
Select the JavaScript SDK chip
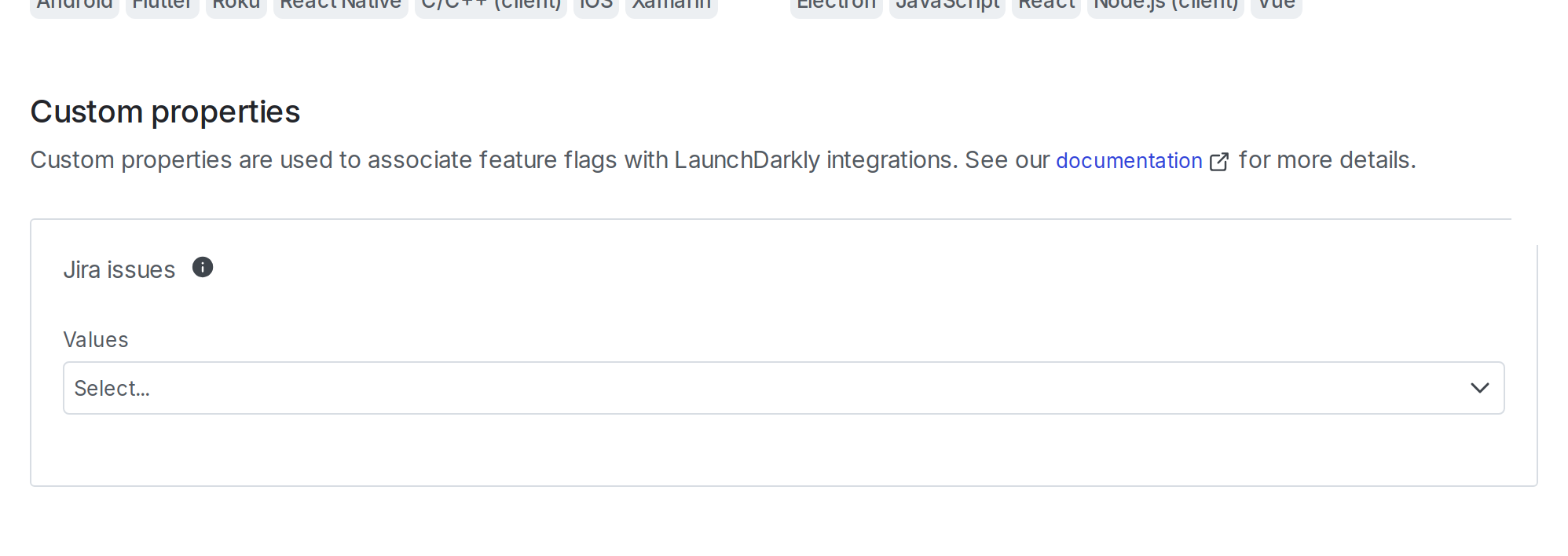[x=947, y=5]
